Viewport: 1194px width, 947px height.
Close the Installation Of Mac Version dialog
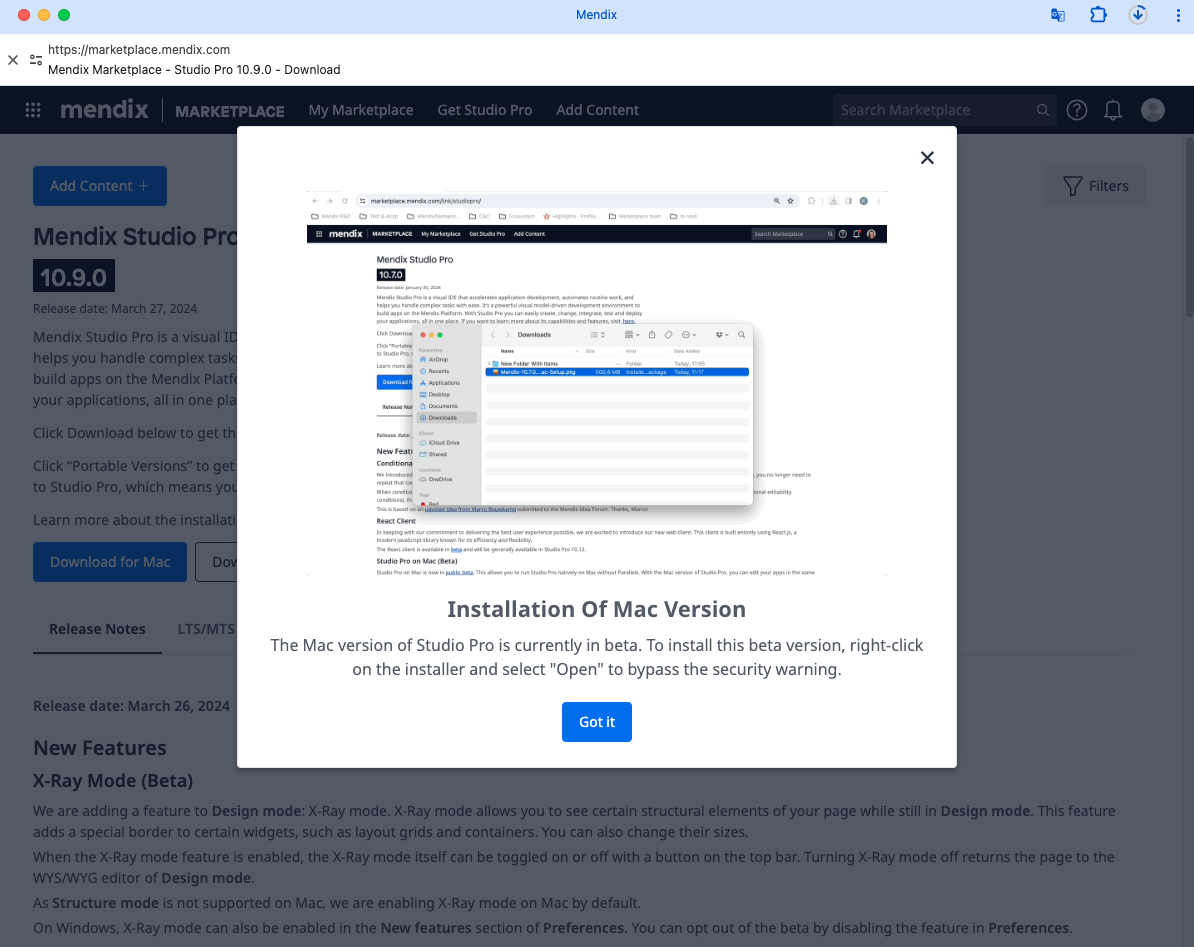927,158
